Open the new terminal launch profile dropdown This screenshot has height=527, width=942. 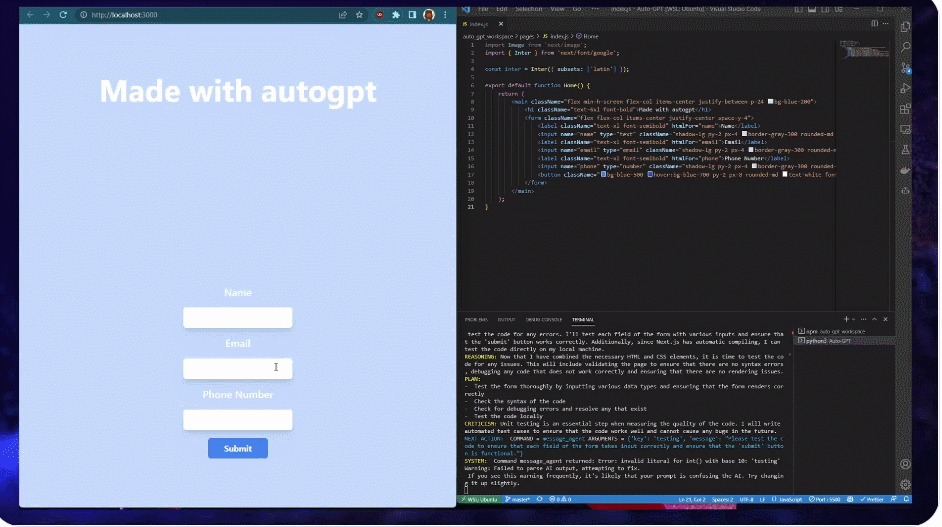[x=855, y=318]
